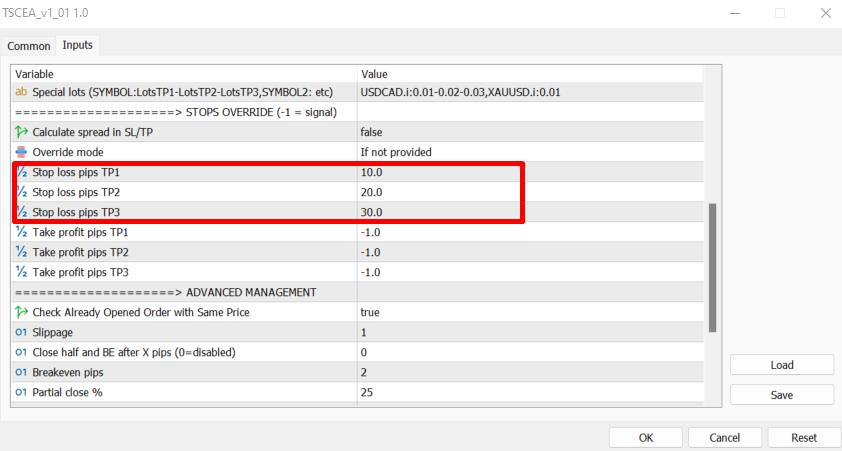Click the integer icon beside Slippage

coord(21,332)
